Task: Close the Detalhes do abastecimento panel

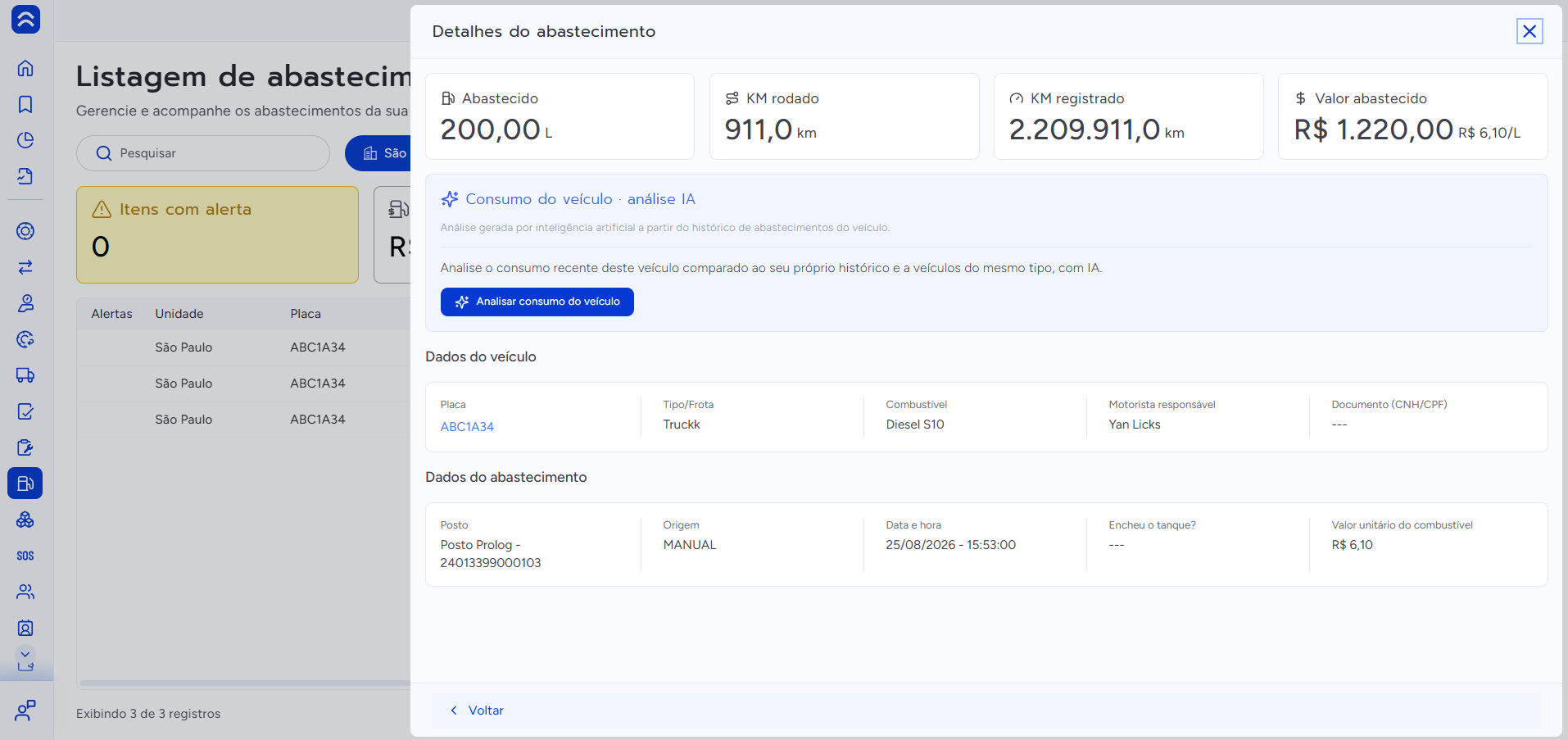Action: (x=1529, y=31)
